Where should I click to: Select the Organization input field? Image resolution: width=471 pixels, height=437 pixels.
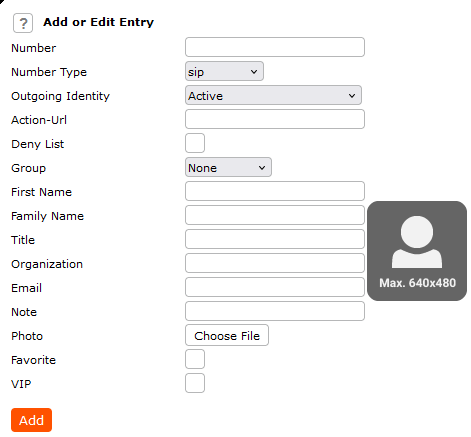(x=275, y=263)
